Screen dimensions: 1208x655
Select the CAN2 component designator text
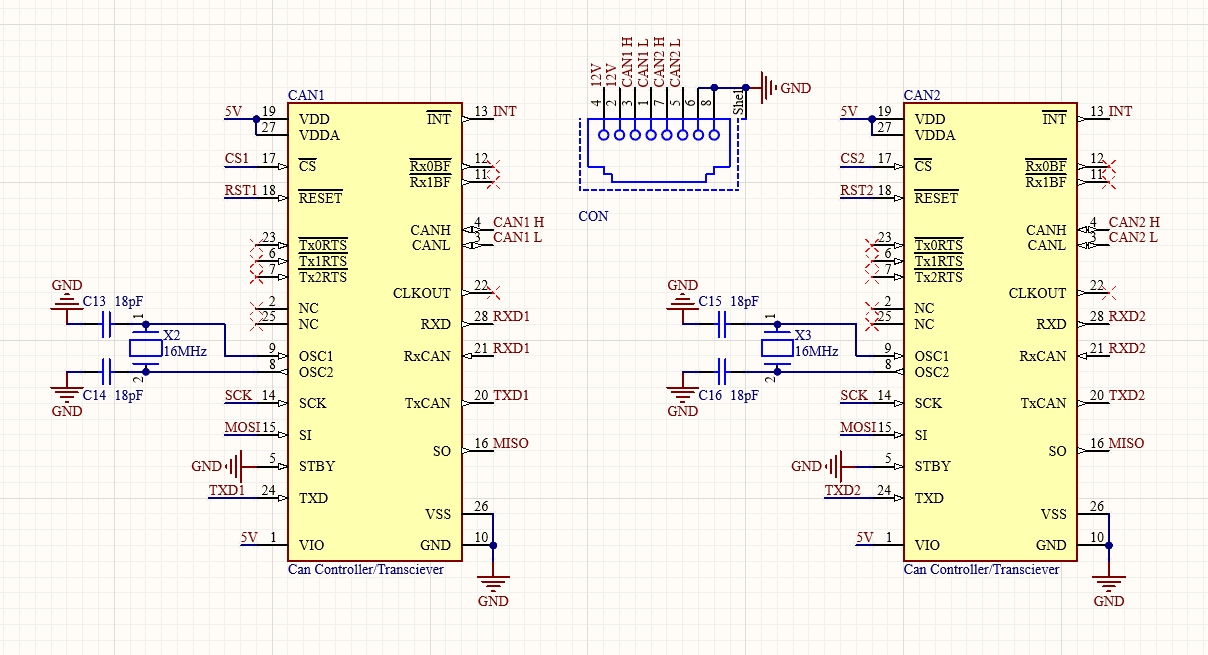[922, 95]
